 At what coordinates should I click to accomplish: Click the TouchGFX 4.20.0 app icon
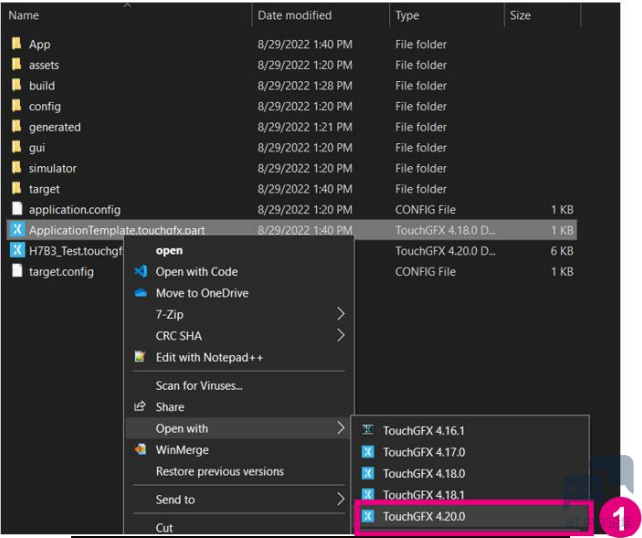click(368, 516)
